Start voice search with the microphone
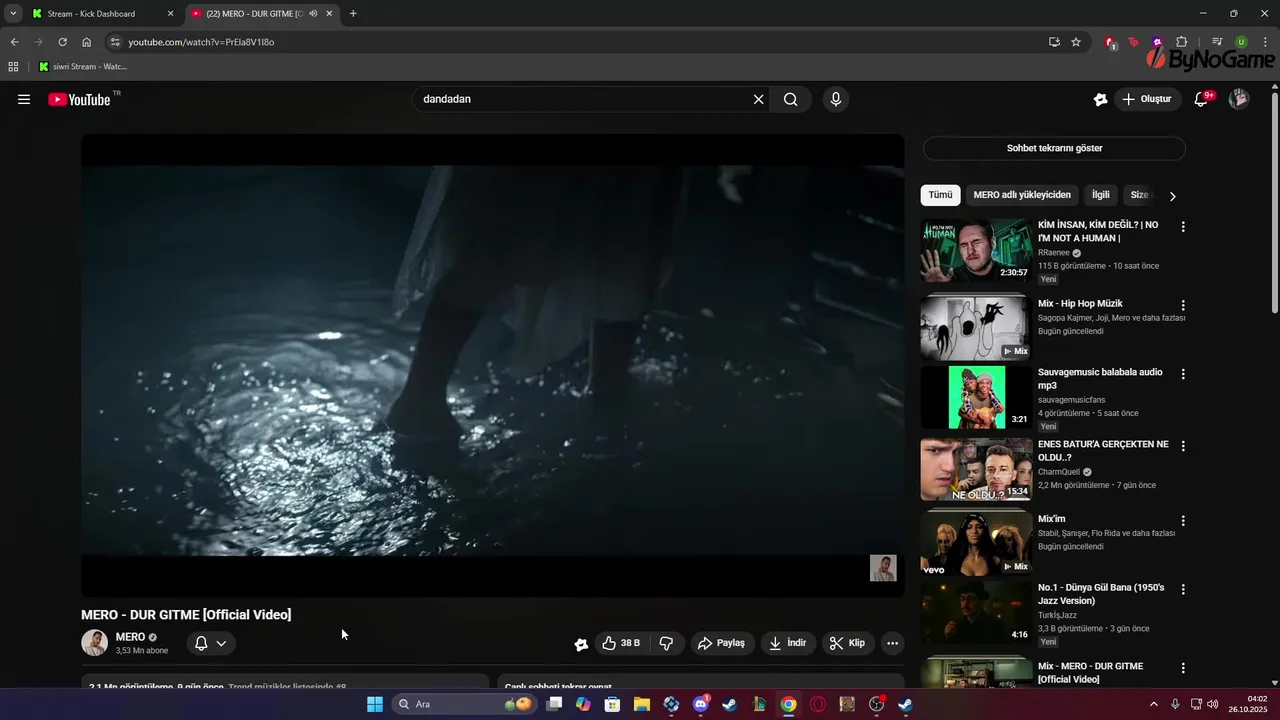This screenshot has width=1280, height=720. (x=836, y=99)
